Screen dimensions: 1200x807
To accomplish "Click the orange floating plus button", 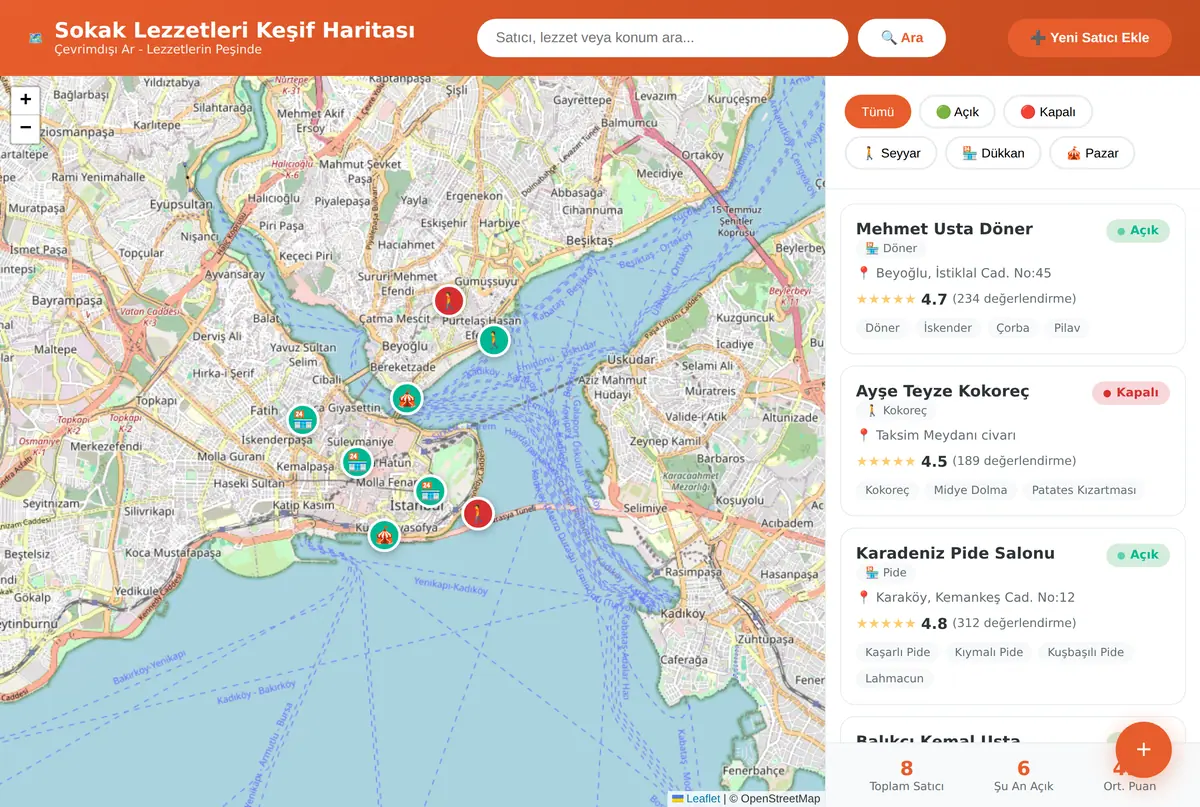I will tap(1143, 749).
